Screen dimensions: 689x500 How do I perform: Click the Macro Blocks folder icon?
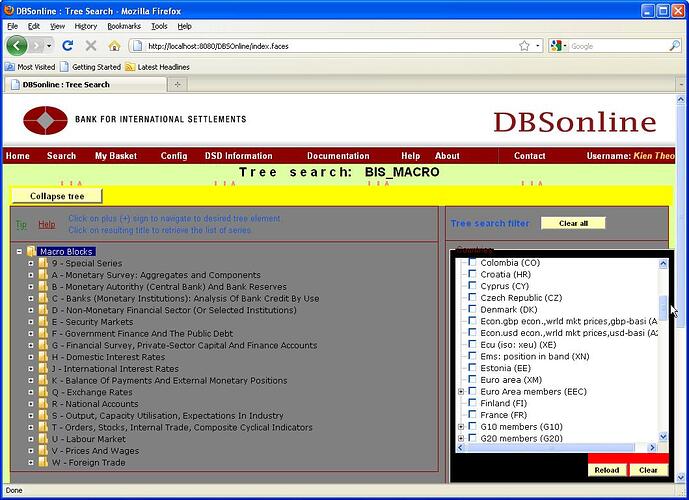(x=32, y=251)
